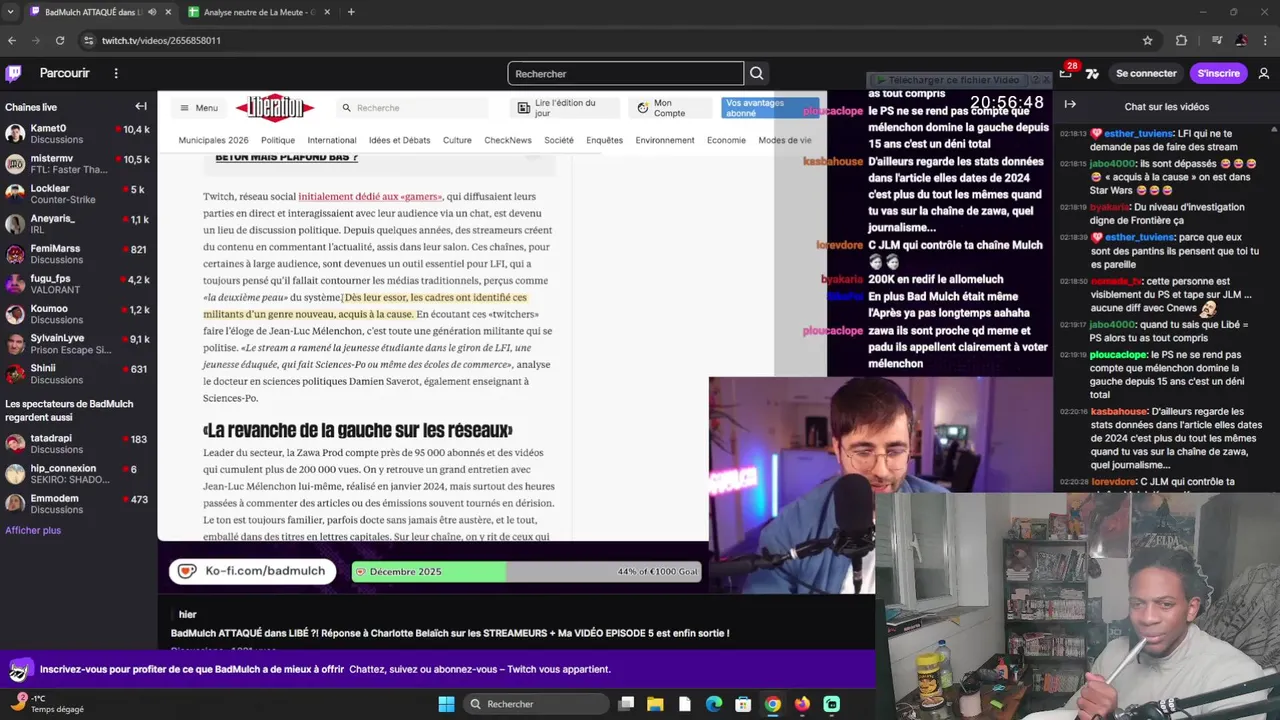Open Firefox from the taskbar
Image resolution: width=1280 pixels, height=720 pixels.
coord(802,704)
